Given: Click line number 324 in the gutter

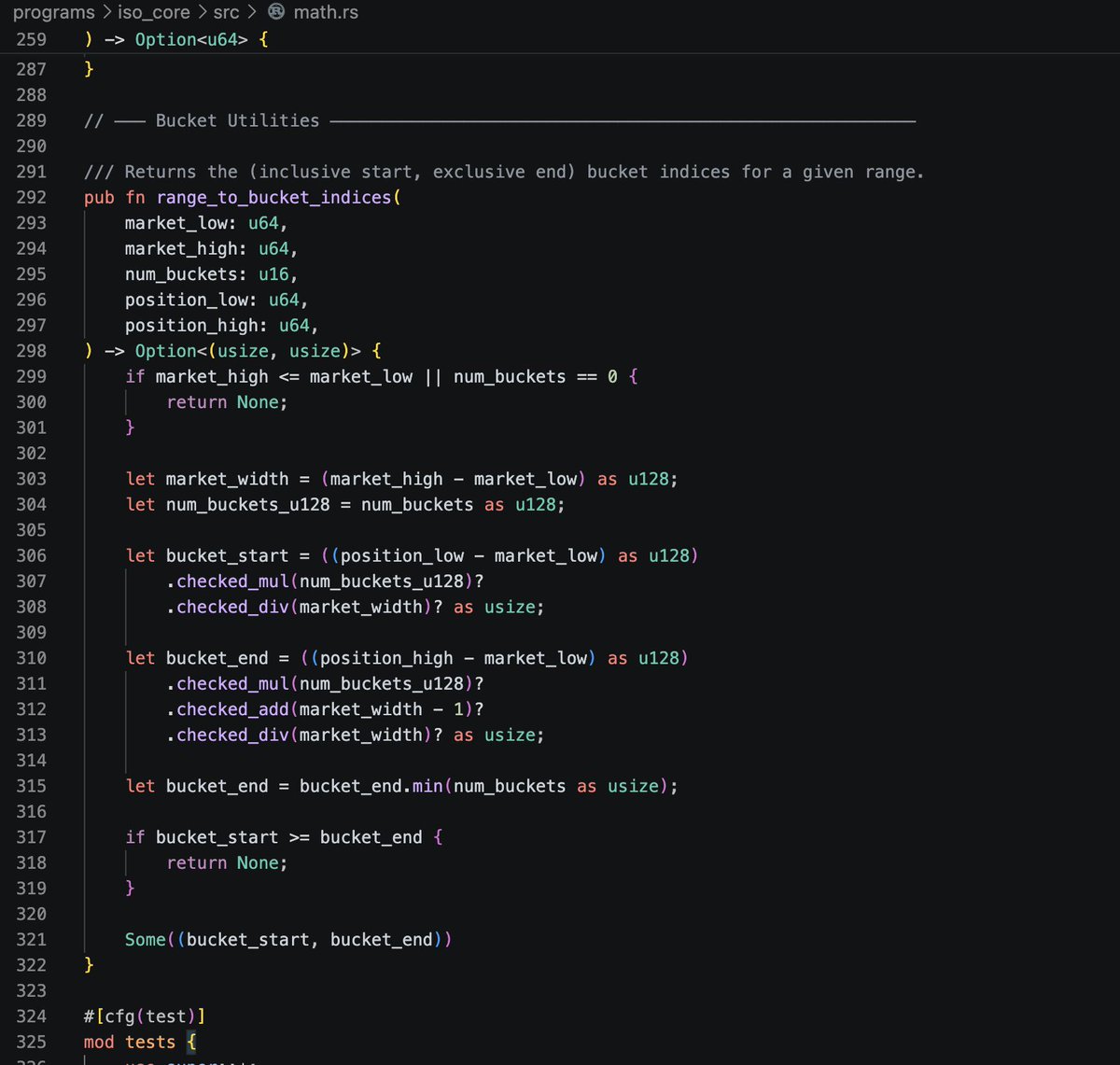Looking at the screenshot, I should point(31,1016).
